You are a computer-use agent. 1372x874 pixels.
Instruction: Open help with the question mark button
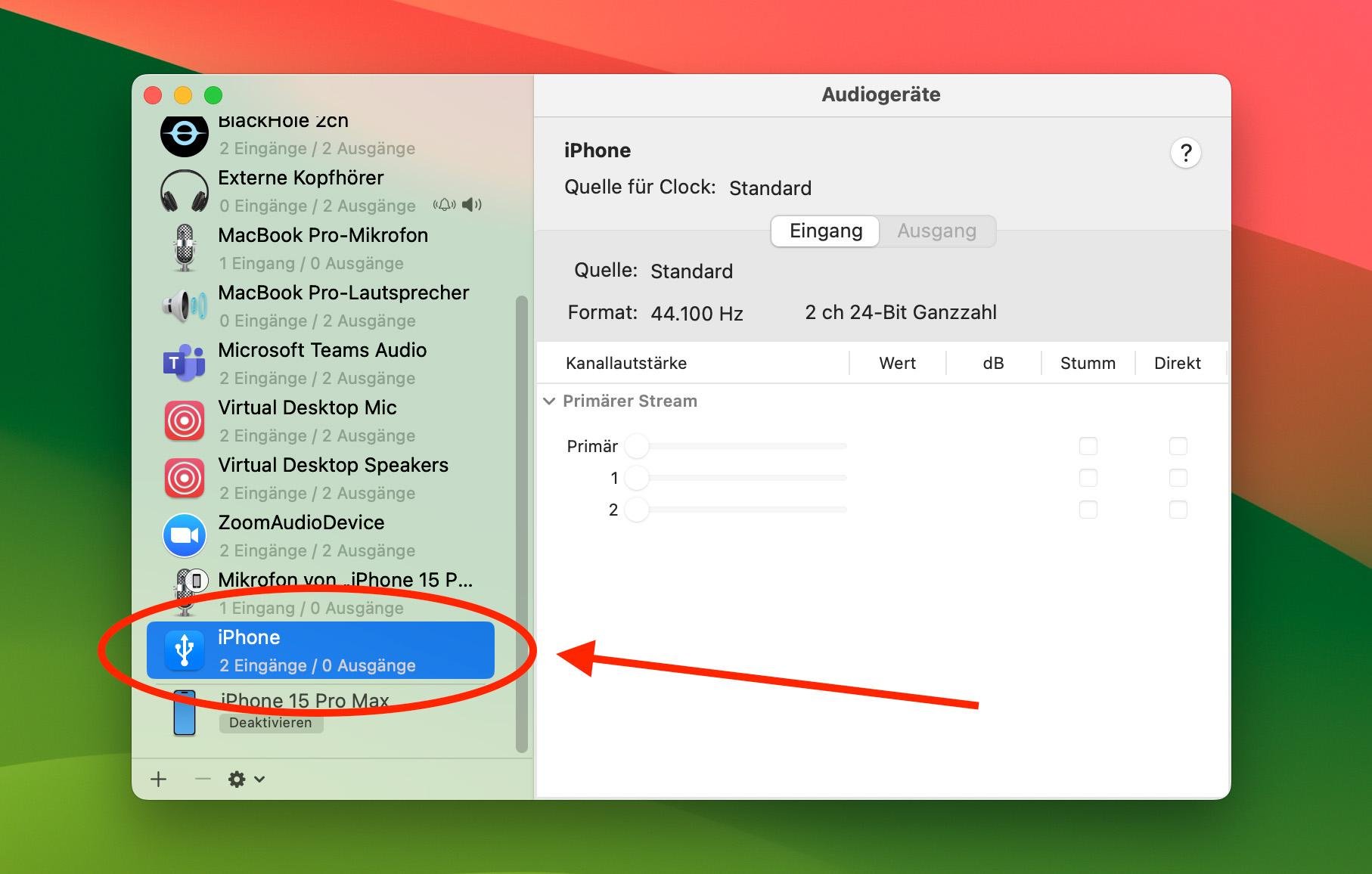(x=1185, y=153)
